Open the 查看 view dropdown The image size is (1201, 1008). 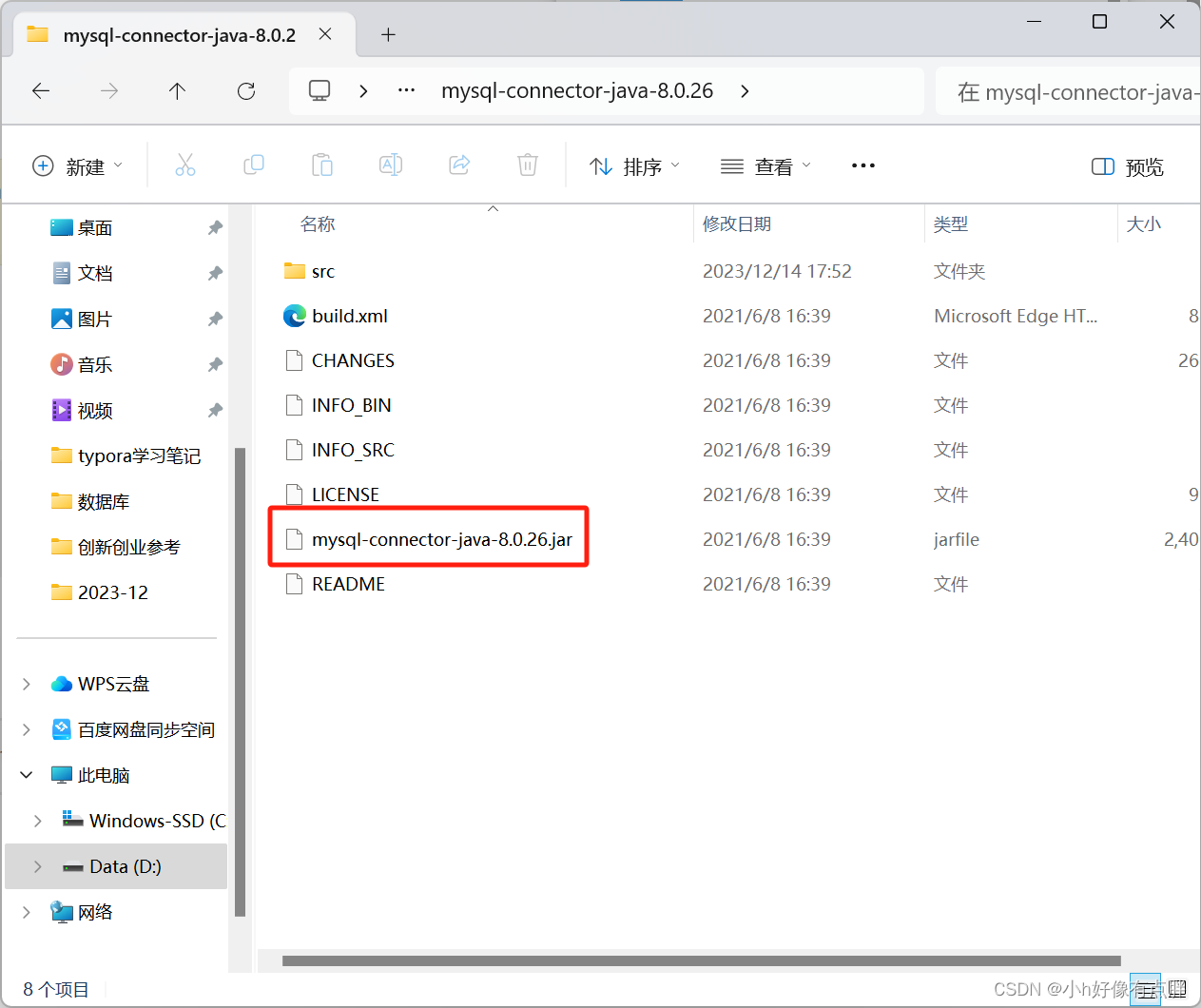click(x=766, y=166)
